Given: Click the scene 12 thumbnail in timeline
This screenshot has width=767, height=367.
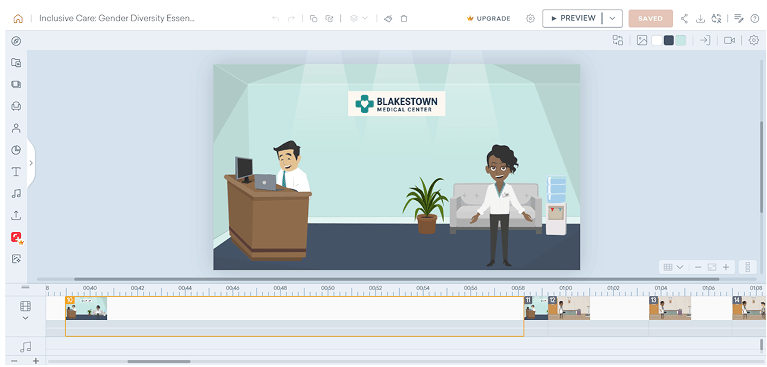Looking at the screenshot, I should (x=569, y=308).
